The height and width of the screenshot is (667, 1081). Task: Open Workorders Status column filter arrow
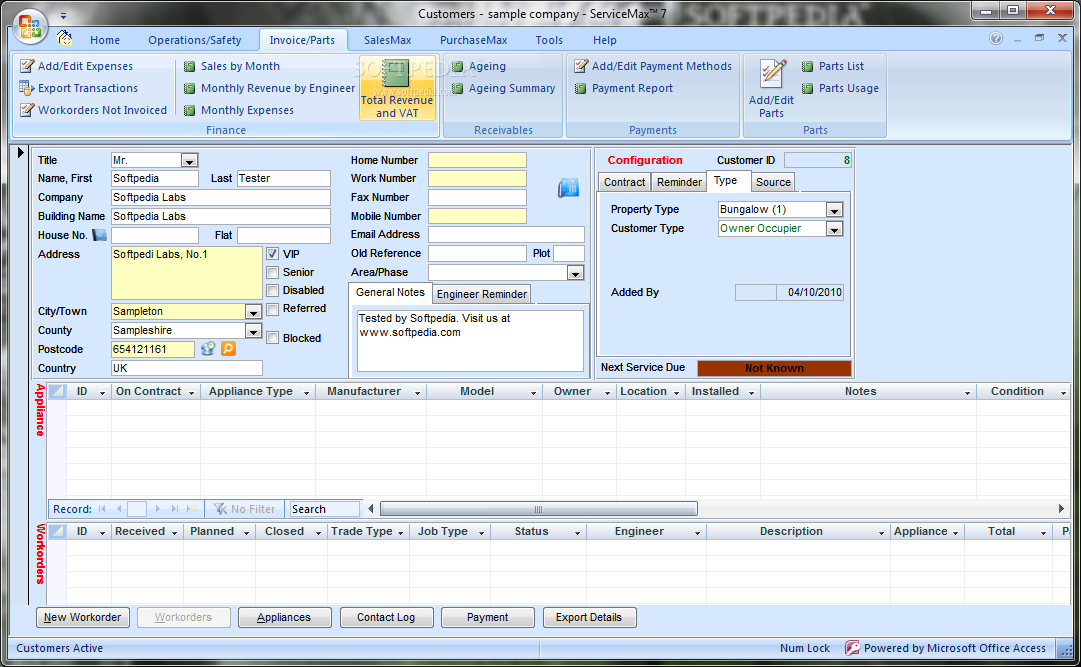577,532
